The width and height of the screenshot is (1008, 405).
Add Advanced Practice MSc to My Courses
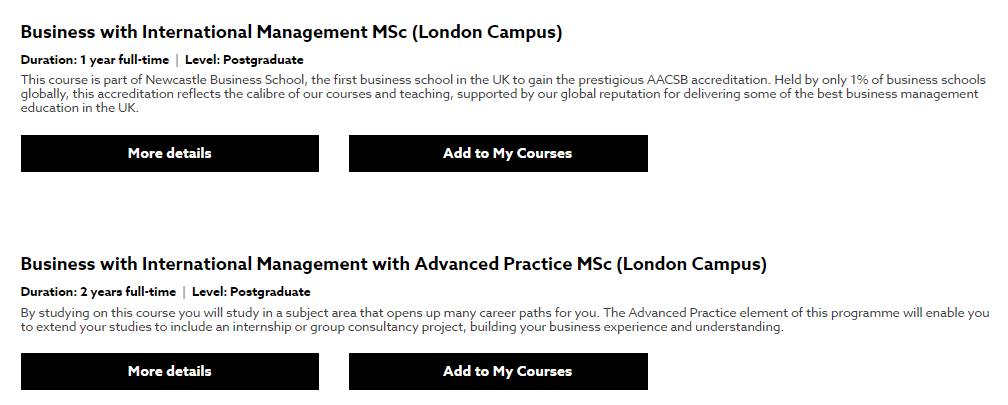pyautogui.click(x=498, y=371)
